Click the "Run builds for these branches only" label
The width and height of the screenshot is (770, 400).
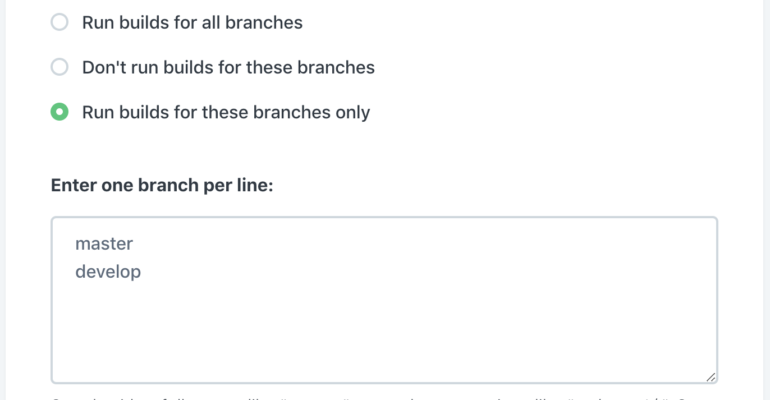226,112
